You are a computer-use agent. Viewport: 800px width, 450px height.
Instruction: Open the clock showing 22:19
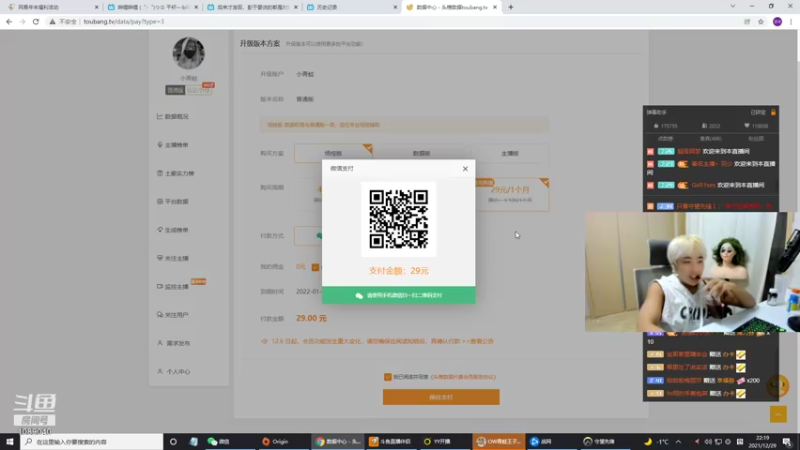762,441
